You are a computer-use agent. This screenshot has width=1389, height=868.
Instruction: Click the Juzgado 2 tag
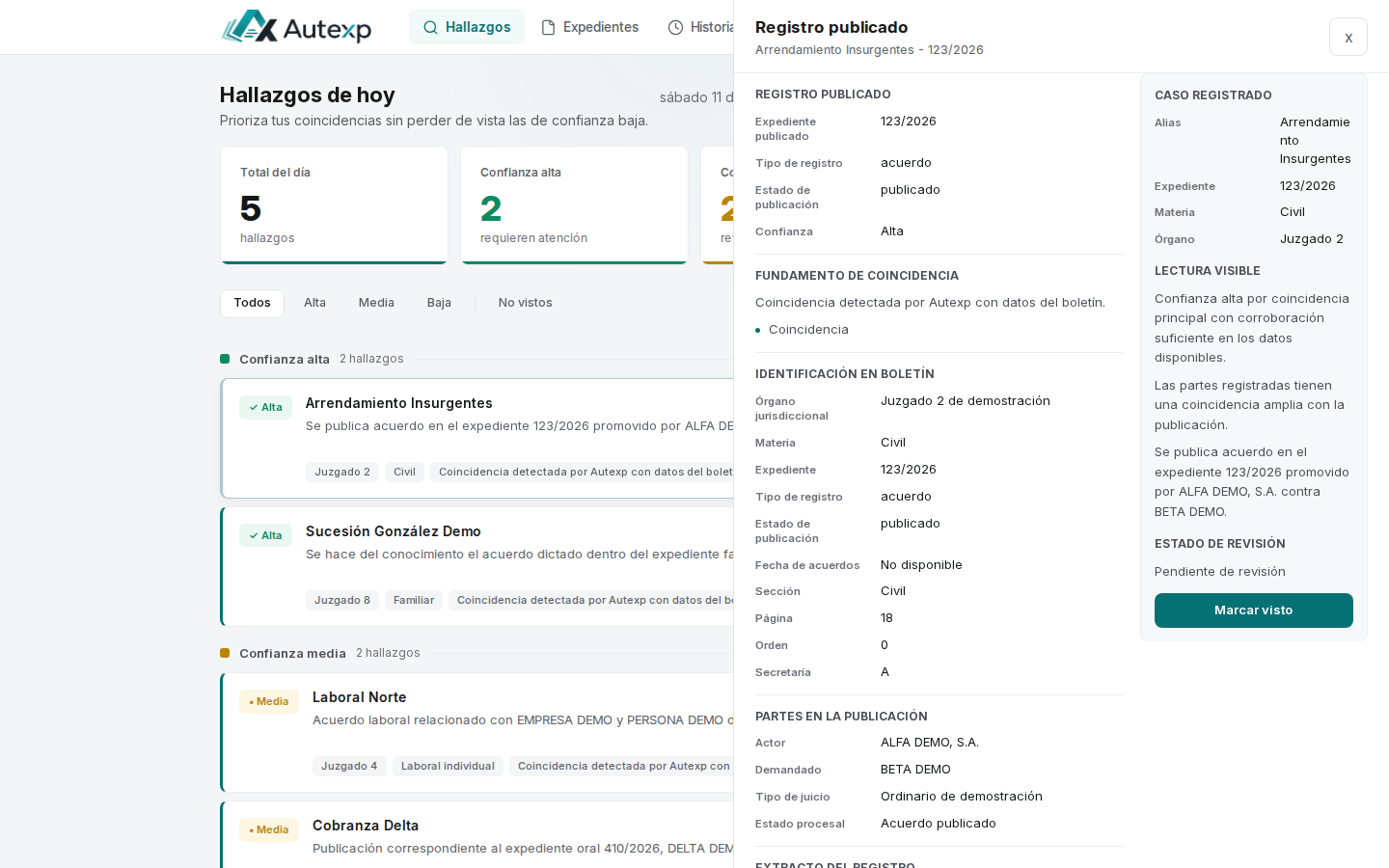[x=341, y=472]
